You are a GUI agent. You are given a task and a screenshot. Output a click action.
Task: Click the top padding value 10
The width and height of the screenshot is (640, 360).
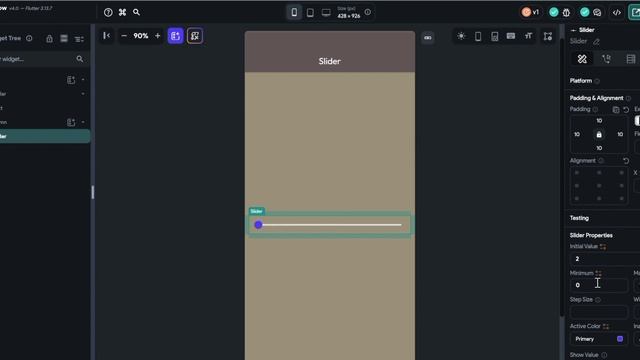pyautogui.click(x=599, y=121)
